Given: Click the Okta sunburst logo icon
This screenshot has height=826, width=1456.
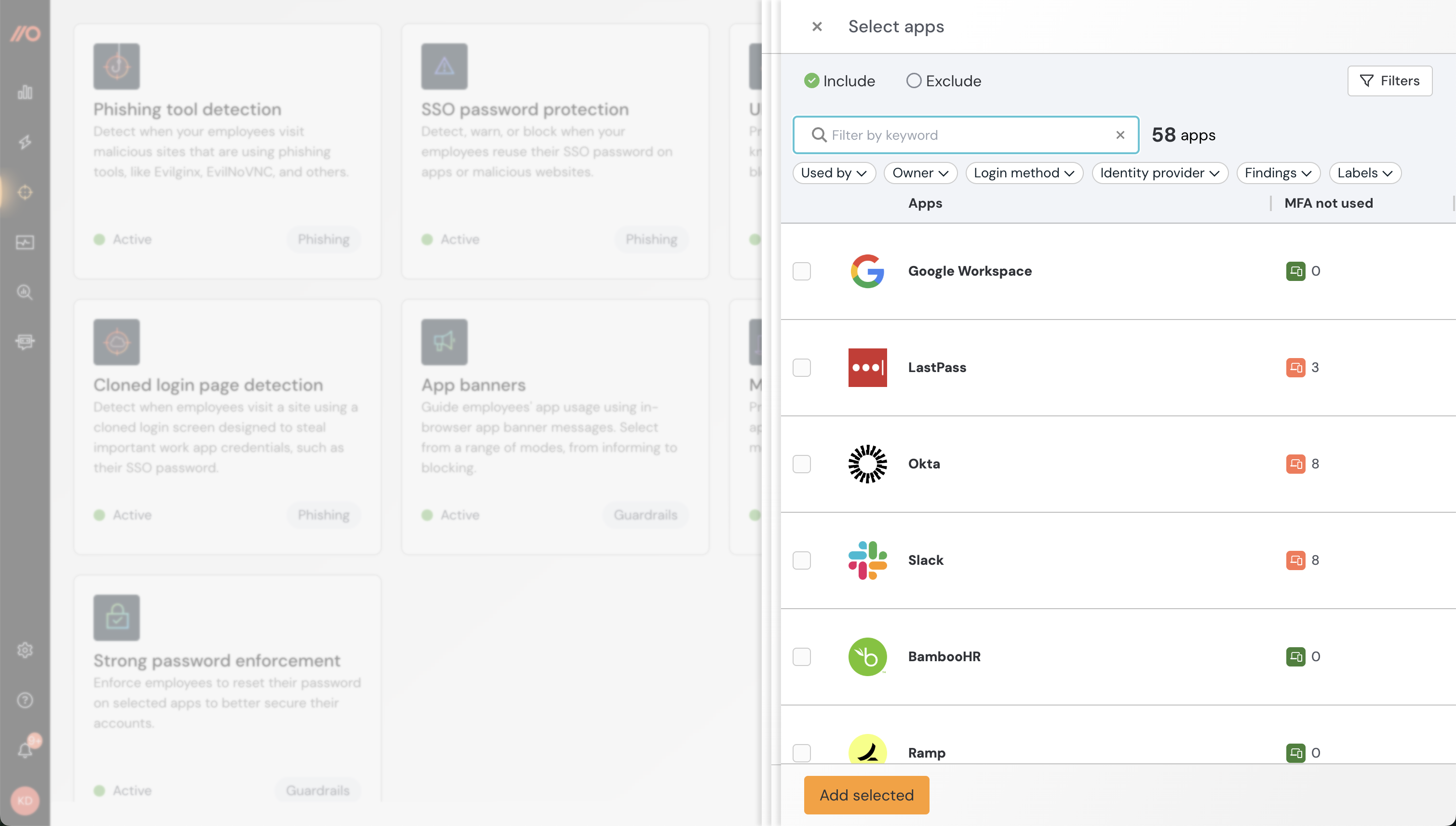Looking at the screenshot, I should click(x=867, y=464).
